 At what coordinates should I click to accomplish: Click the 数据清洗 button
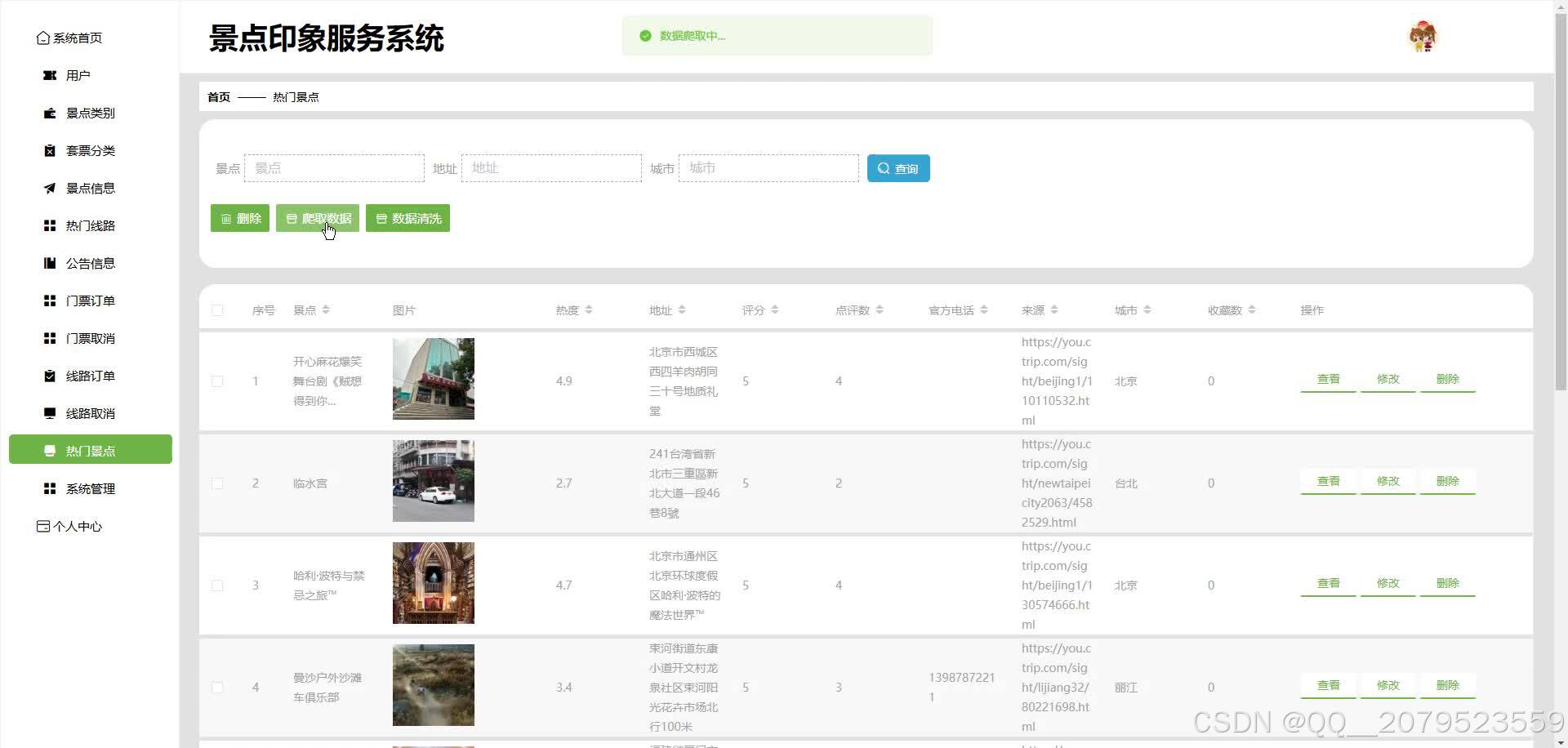408,218
